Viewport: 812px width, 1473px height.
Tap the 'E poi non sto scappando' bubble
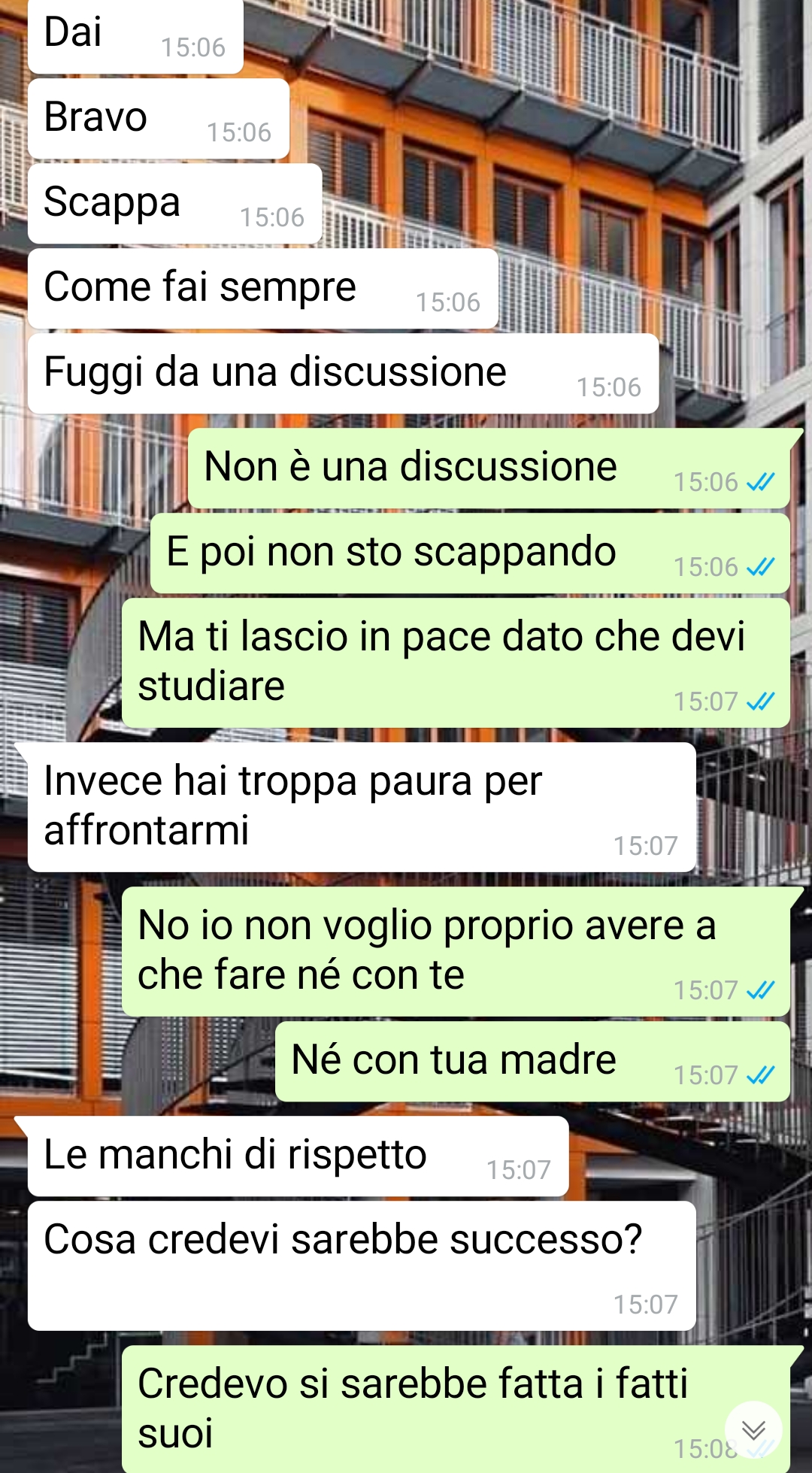[x=470, y=553]
